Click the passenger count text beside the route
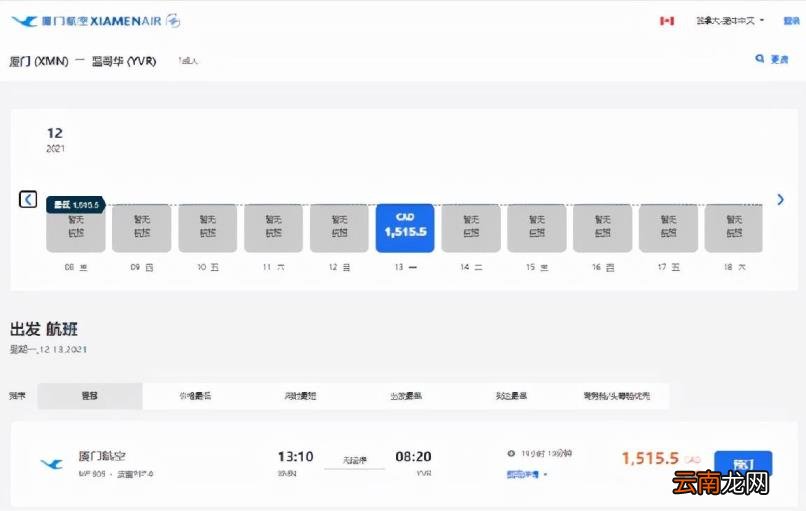Screen dimensions: 806x511 pyautogui.click(x=188, y=61)
